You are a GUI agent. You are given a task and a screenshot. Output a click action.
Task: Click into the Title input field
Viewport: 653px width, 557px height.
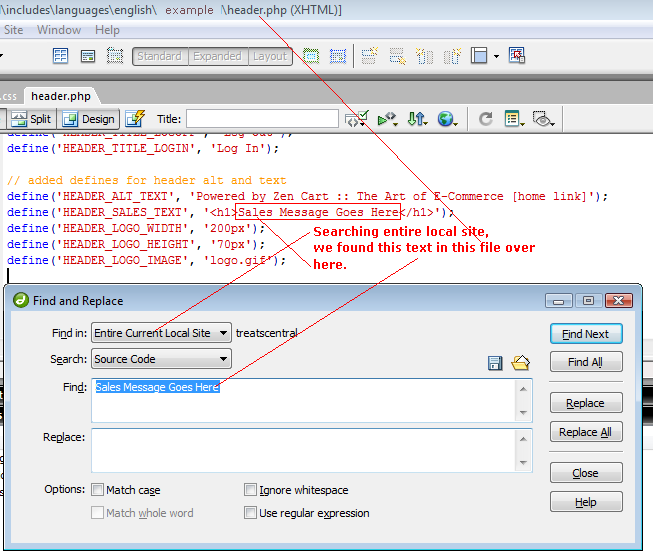point(262,119)
